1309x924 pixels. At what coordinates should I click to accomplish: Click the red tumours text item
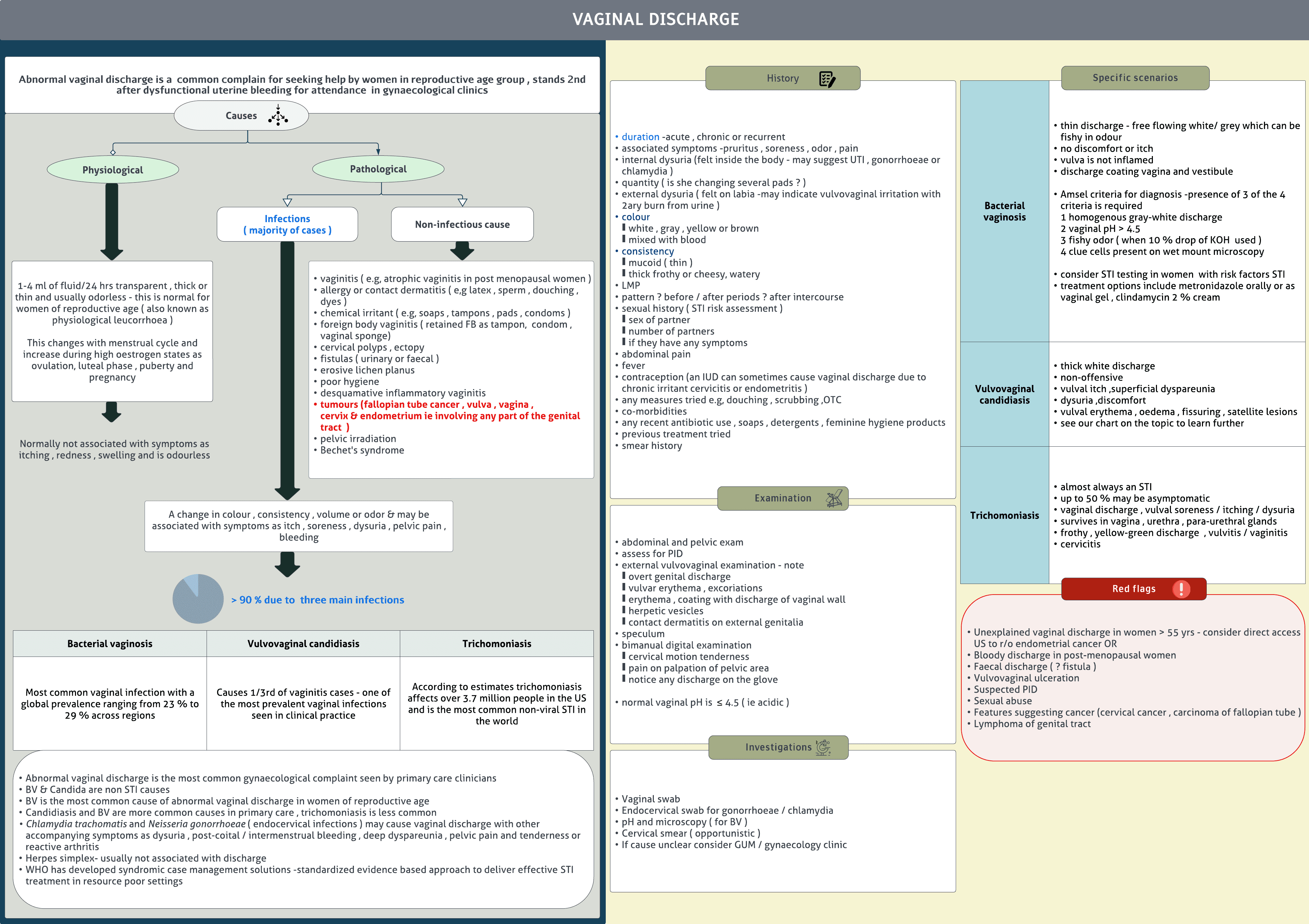tap(450, 416)
